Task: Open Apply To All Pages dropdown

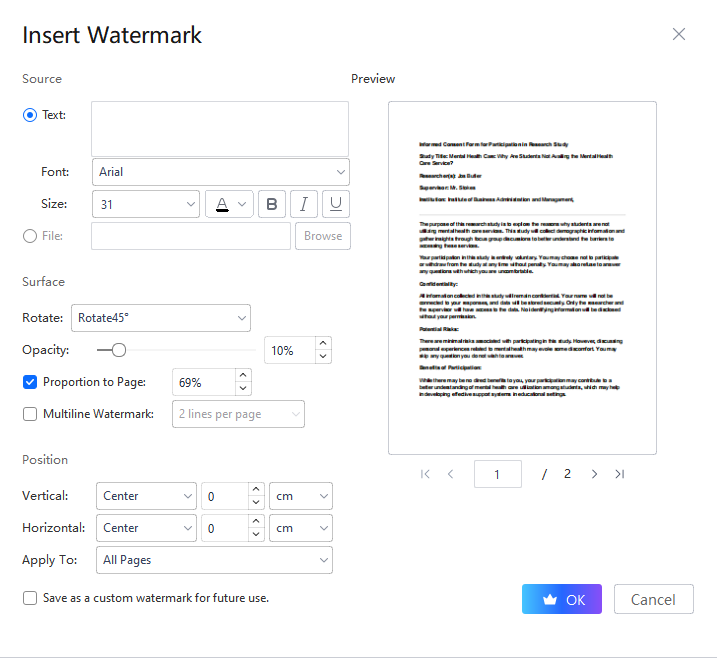Action: 214,560
